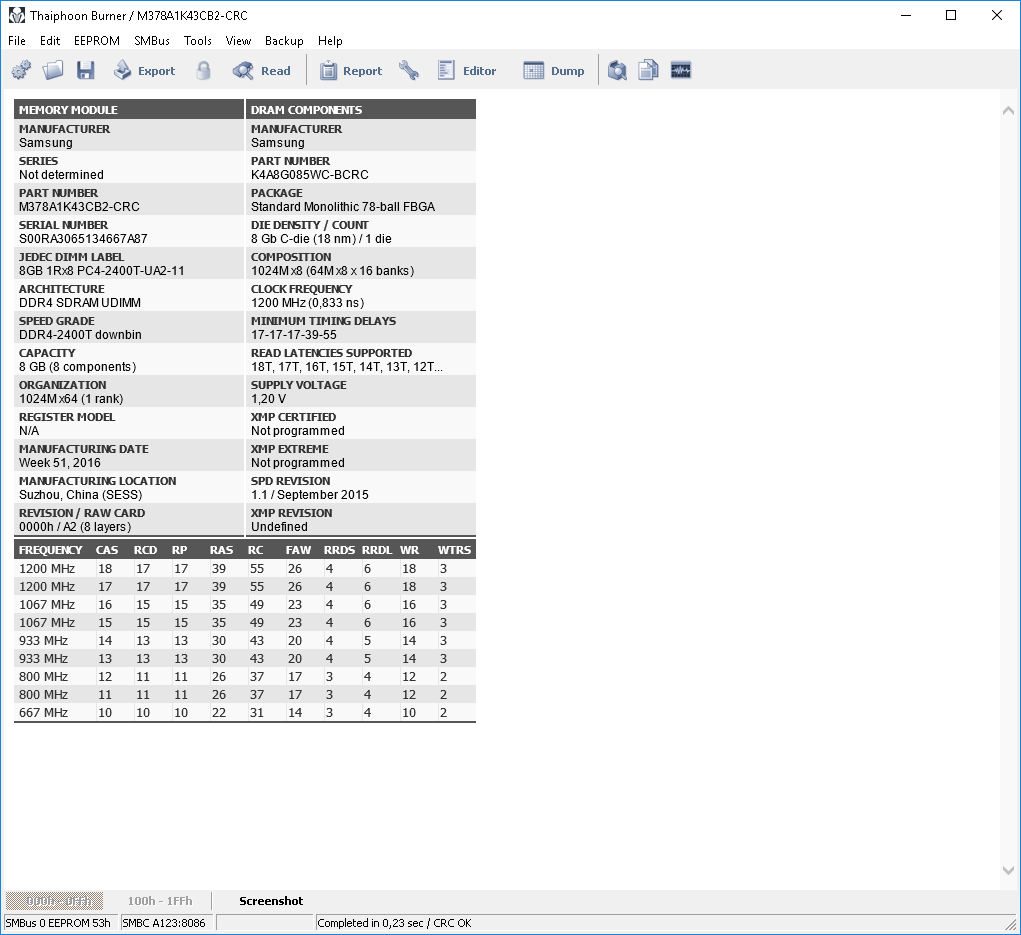This screenshot has width=1021, height=935.
Task: Click 'SMBus 0 EEPROM 53h' status entry
Action: pos(61,923)
